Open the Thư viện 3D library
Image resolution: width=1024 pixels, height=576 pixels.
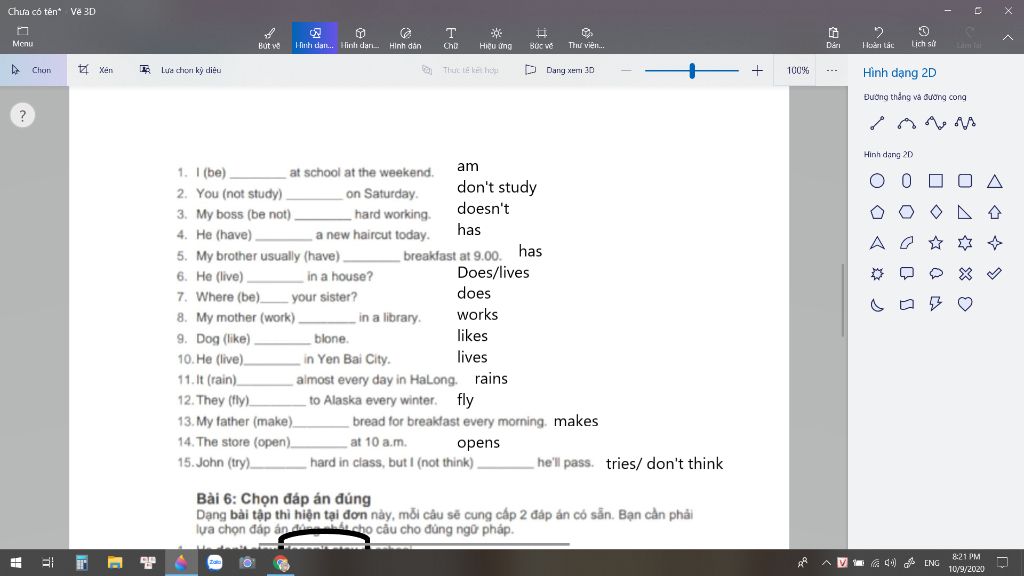pyautogui.click(x=586, y=38)
